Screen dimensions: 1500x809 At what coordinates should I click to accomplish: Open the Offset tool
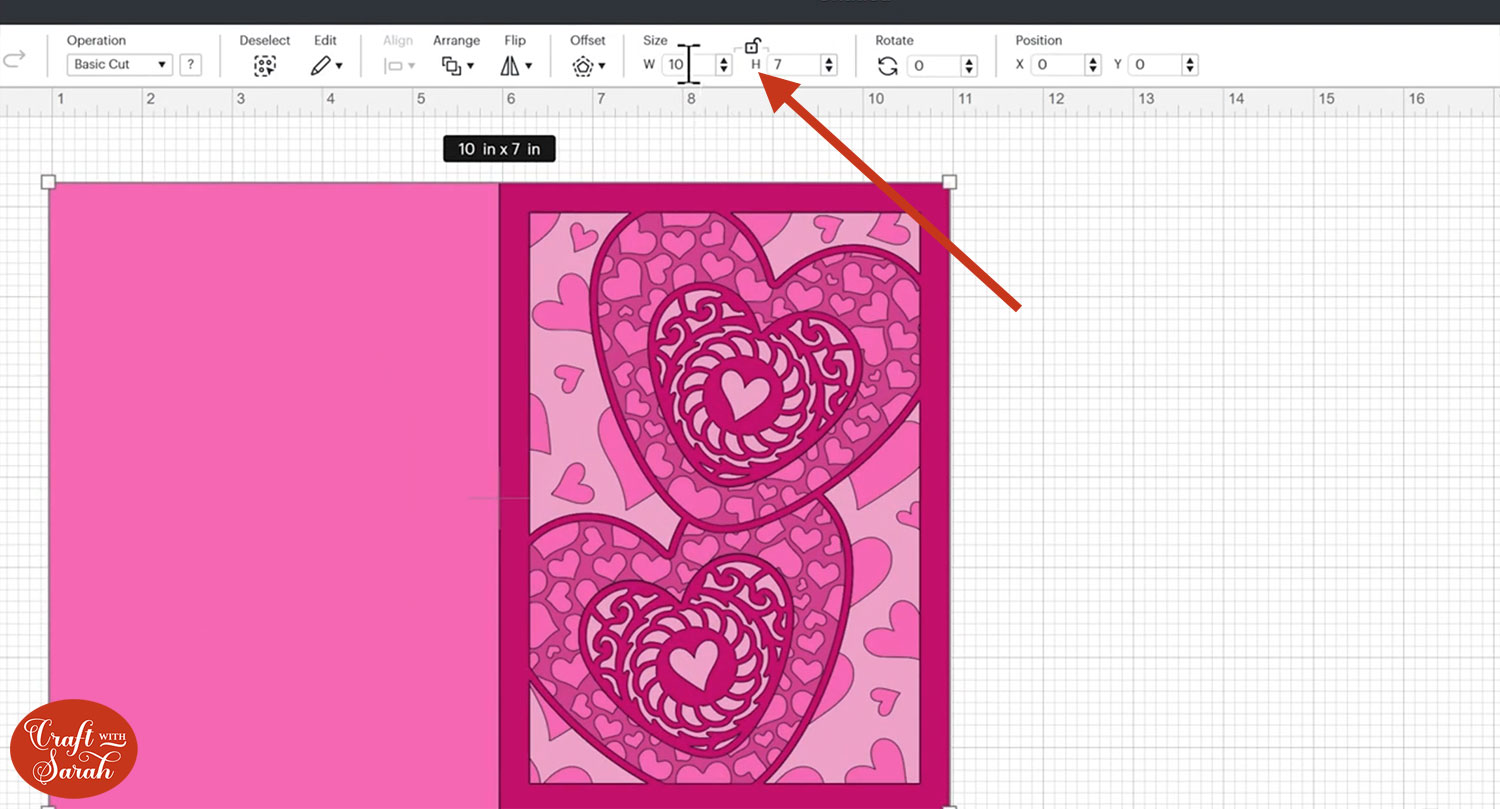coord(587,66)
